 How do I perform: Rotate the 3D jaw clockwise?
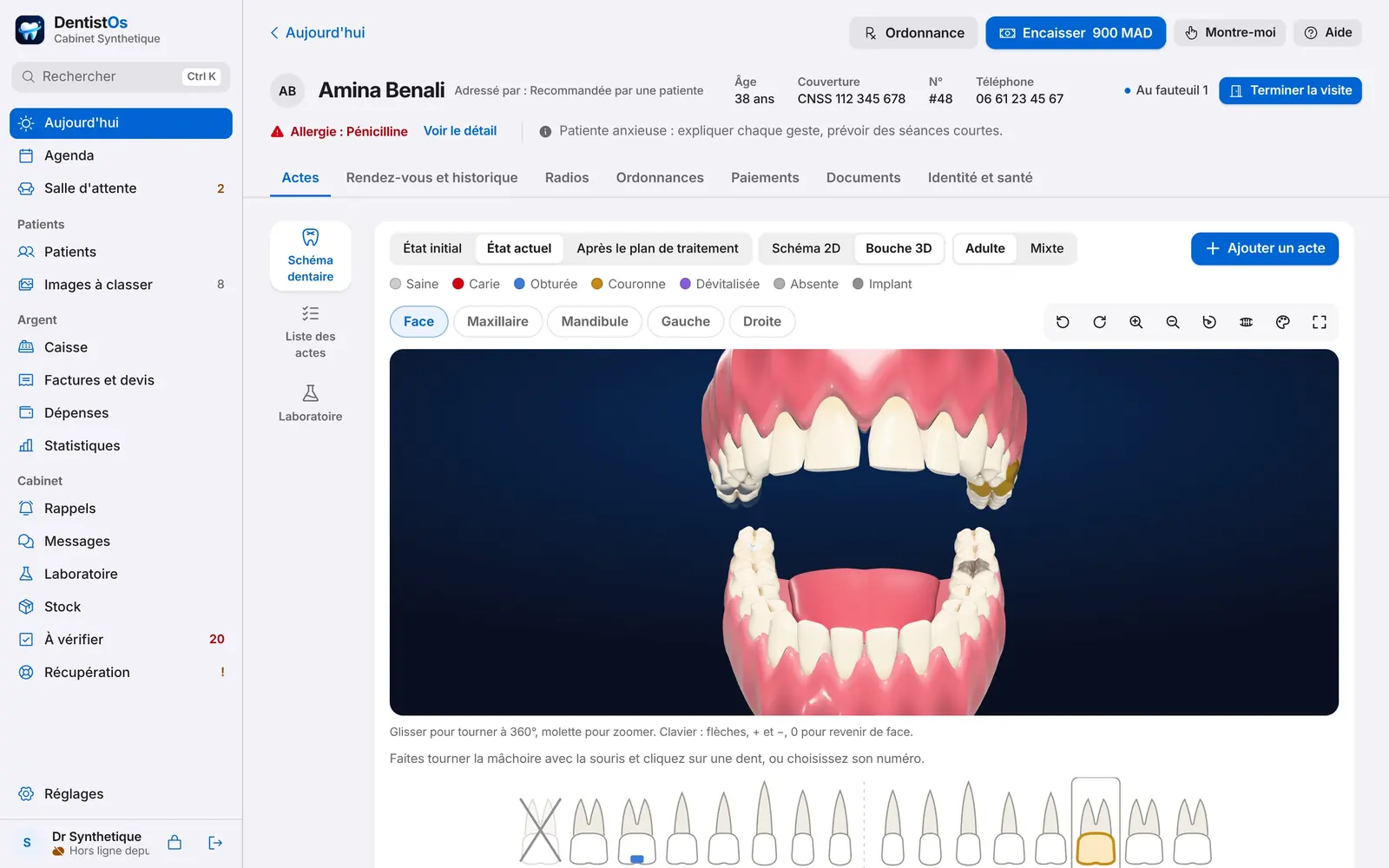pos(1099,322)
